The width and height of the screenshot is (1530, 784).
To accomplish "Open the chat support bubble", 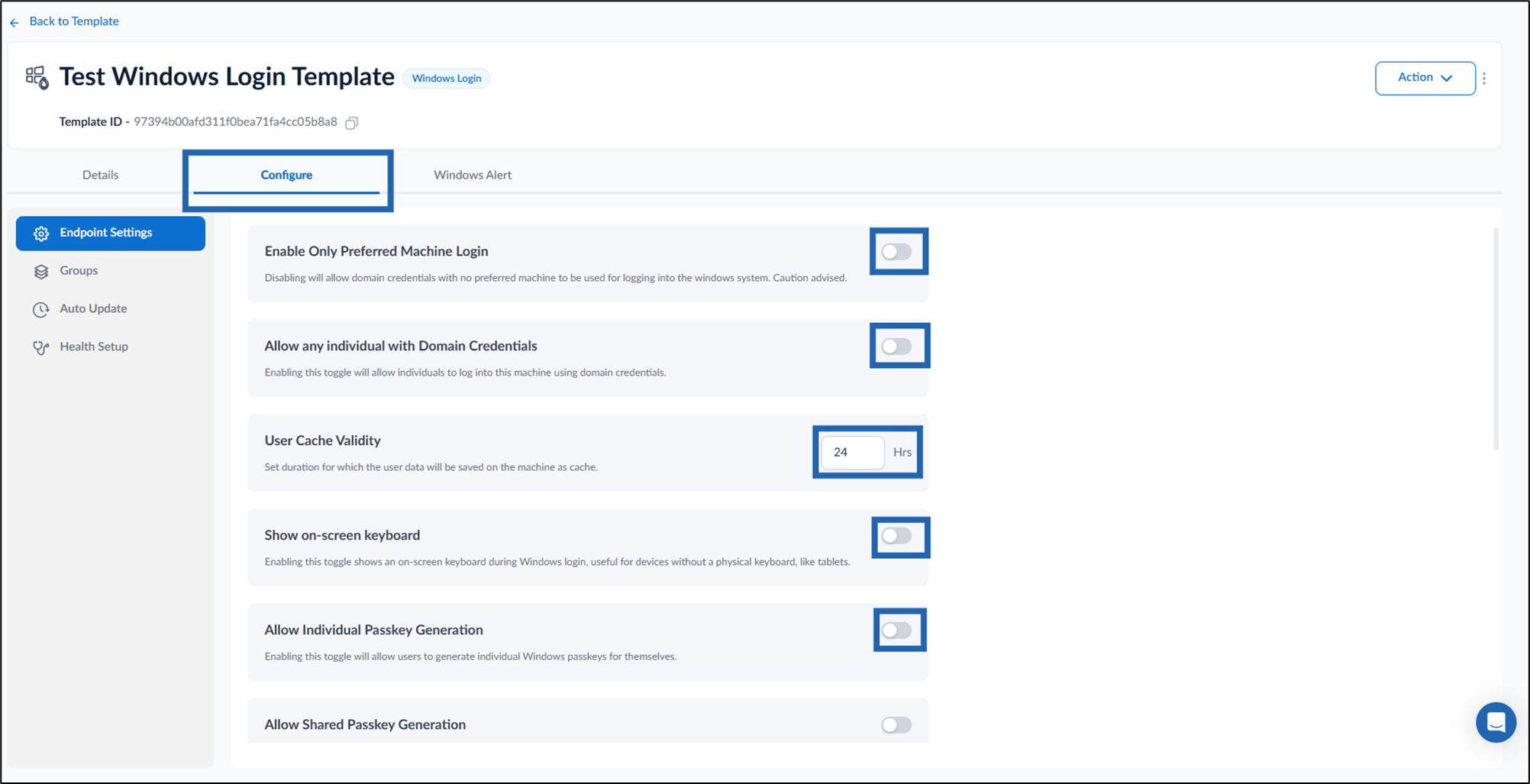I will pos(1496,722).
